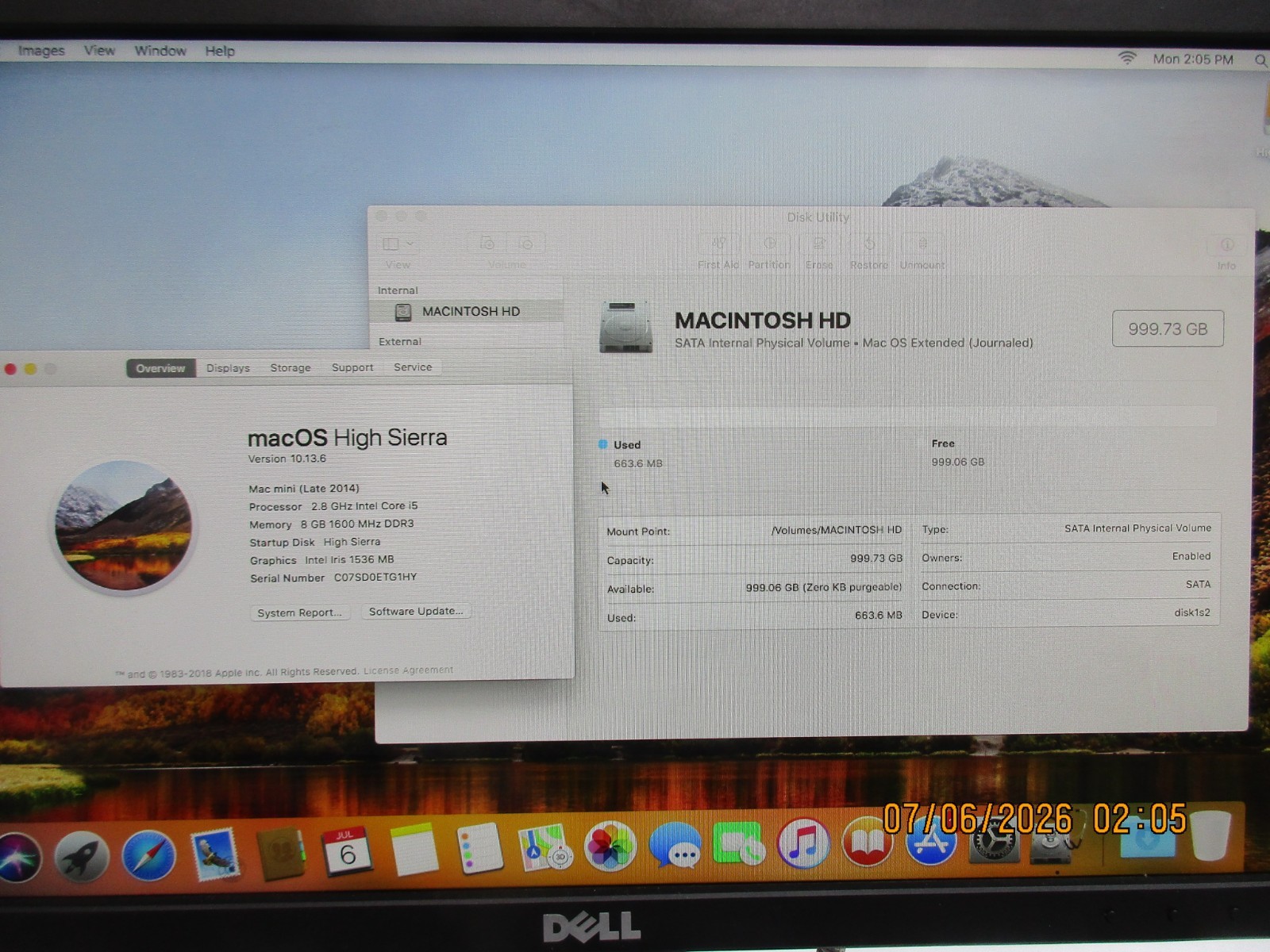Open the iBooks icon in the Dock
This screenshot has height=952, width=1270.
click(x=868, y=843)
